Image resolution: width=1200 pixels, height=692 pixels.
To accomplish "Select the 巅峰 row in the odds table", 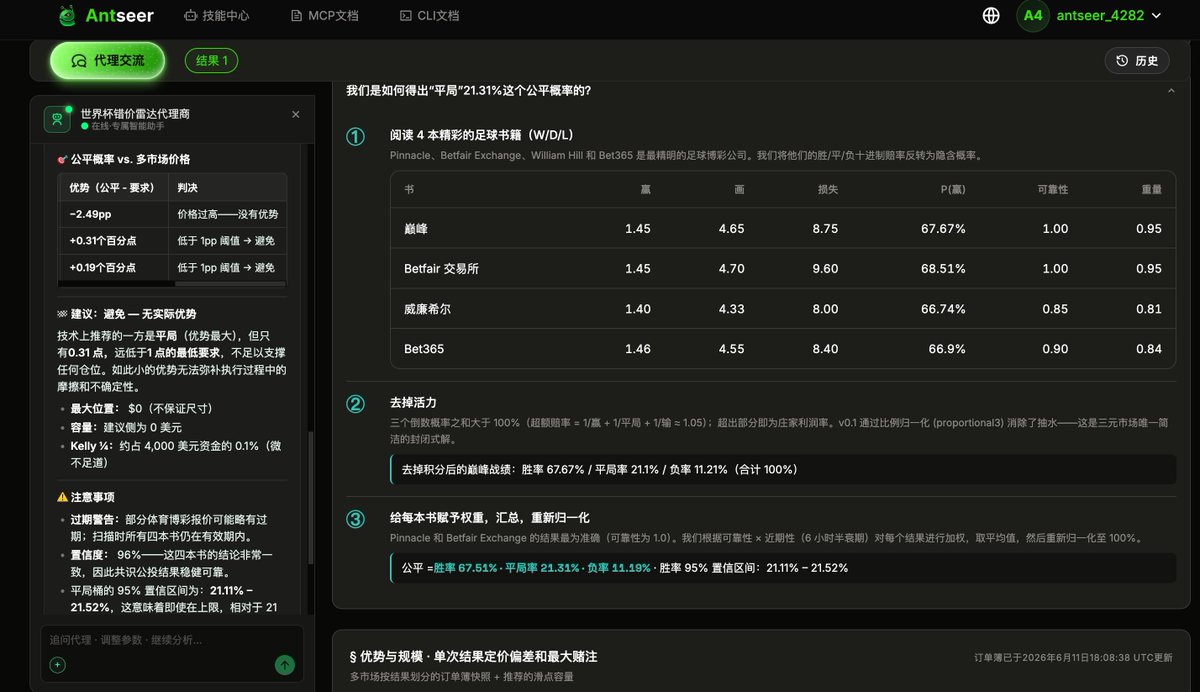I will point(783,229).
